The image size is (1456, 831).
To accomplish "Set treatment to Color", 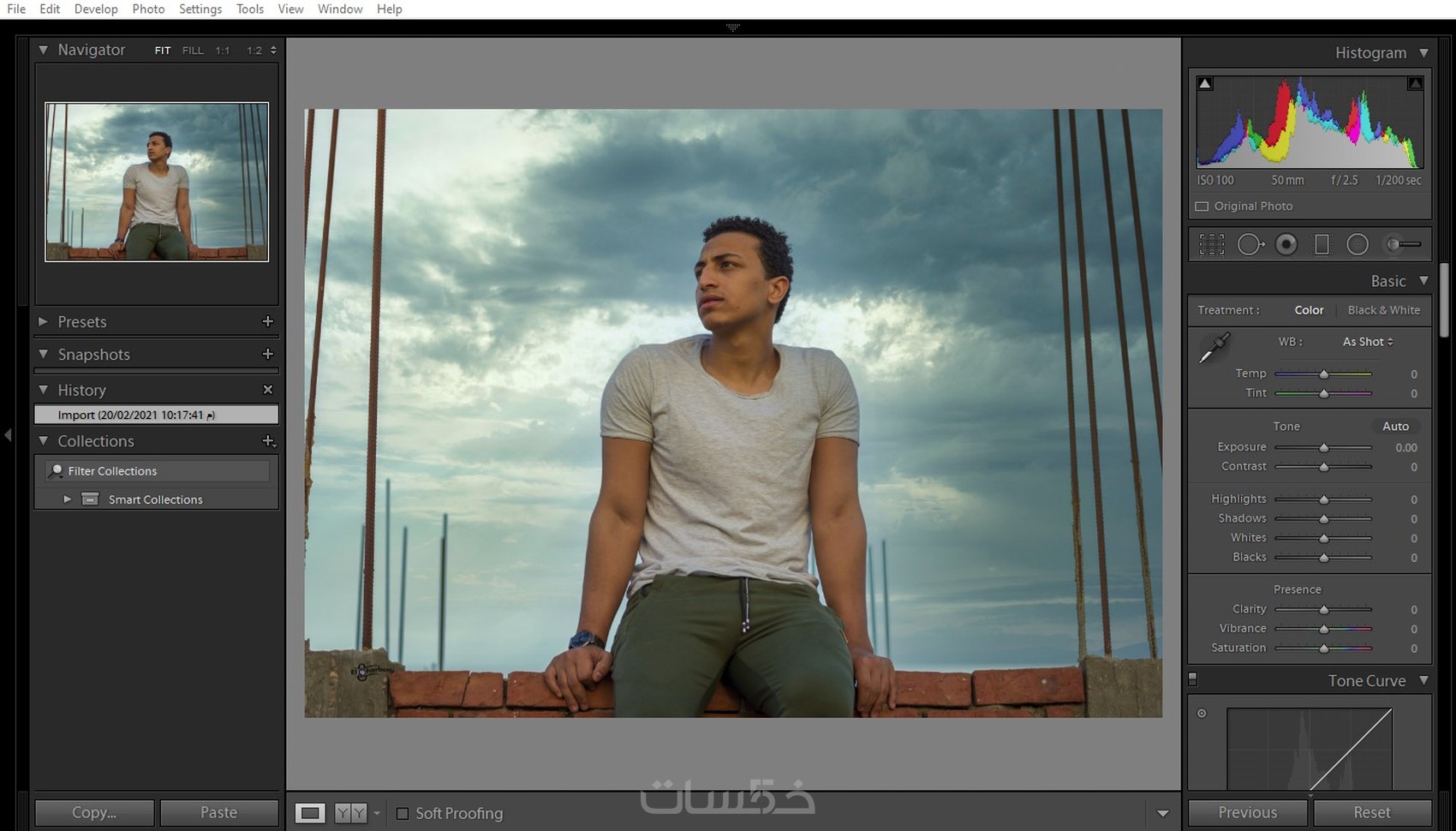I will click(1309, 310).
